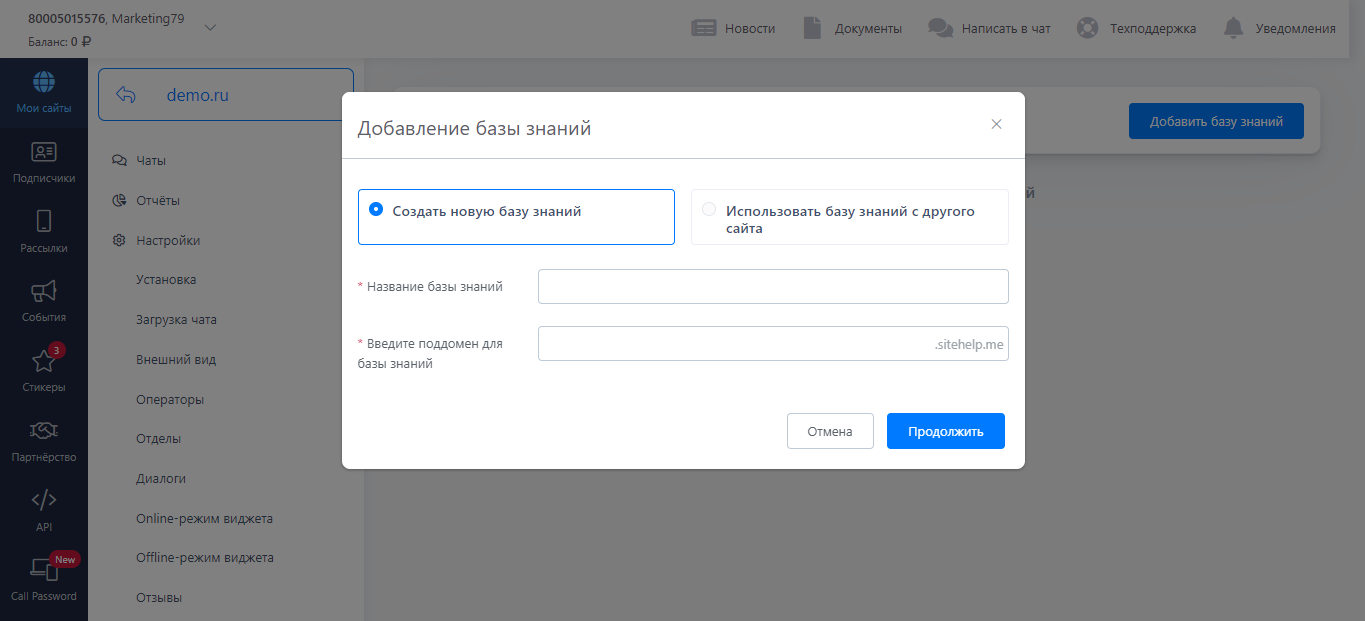Open the Чаты menu item
This screenshot has height=621, width=1365.
coord(151,160)
